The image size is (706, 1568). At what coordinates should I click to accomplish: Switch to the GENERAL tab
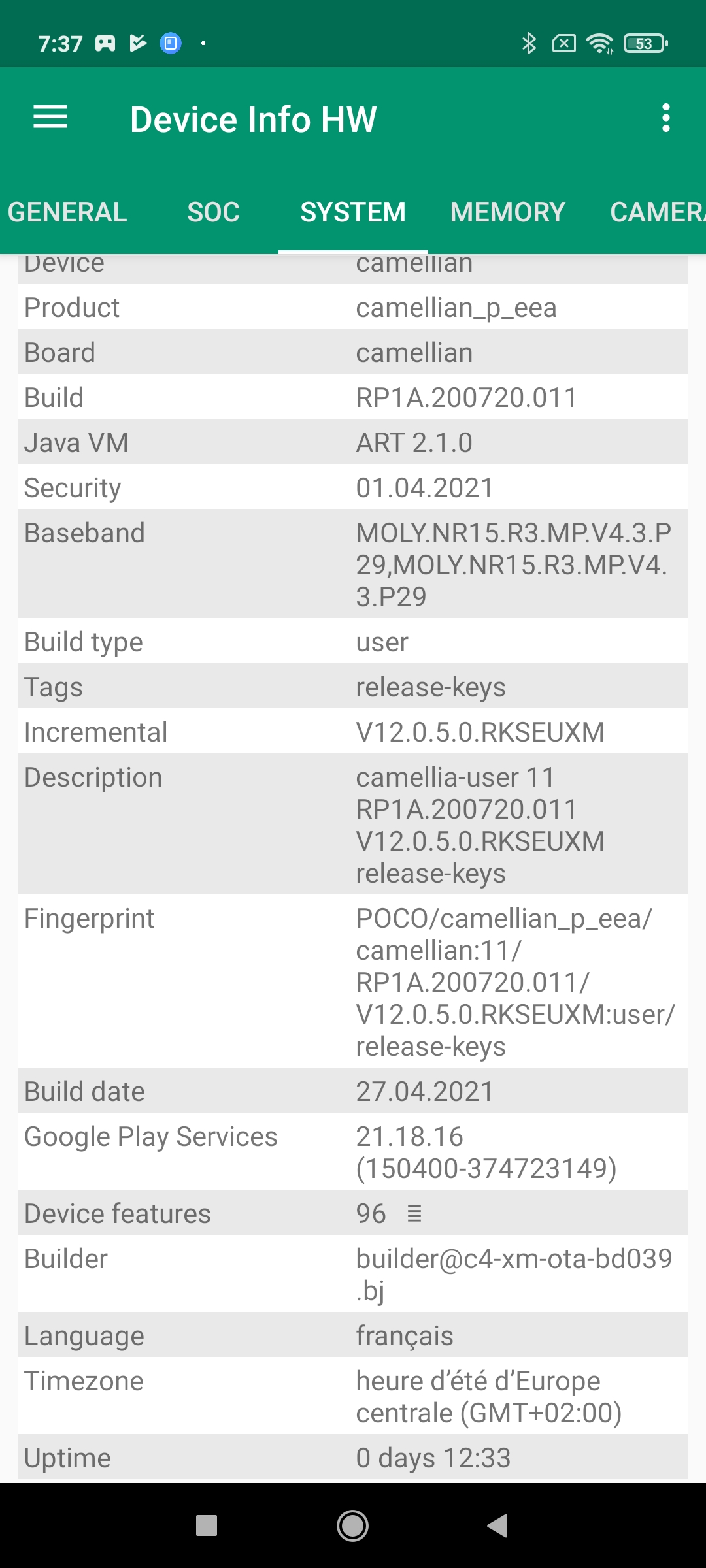[67, 212]
